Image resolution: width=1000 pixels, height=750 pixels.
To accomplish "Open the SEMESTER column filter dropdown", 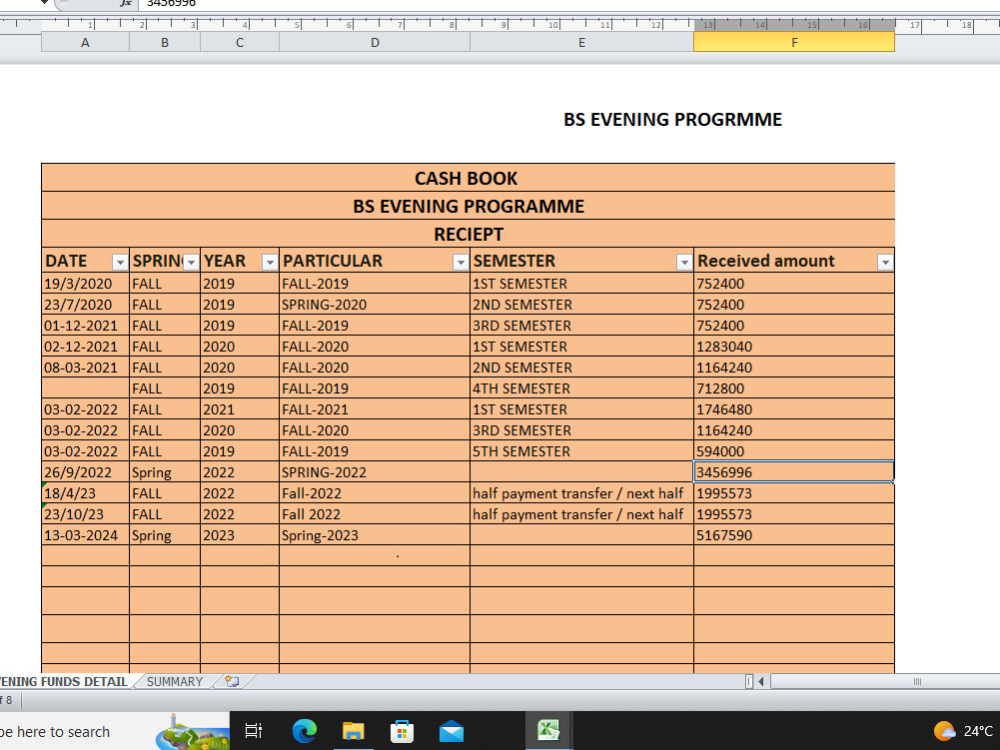I will coord(684,262).
